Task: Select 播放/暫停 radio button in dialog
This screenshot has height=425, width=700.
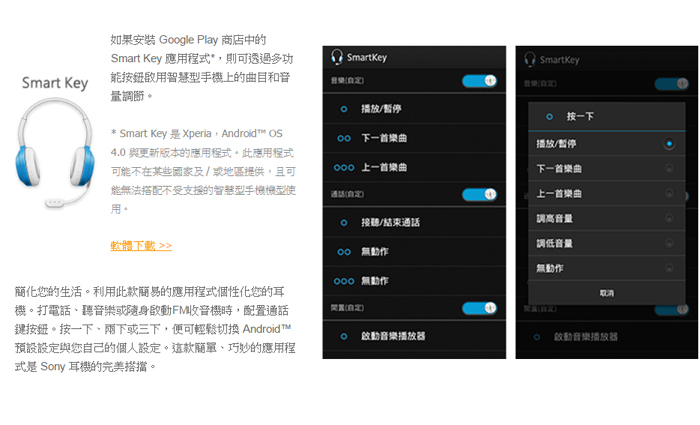Action: 669,144
